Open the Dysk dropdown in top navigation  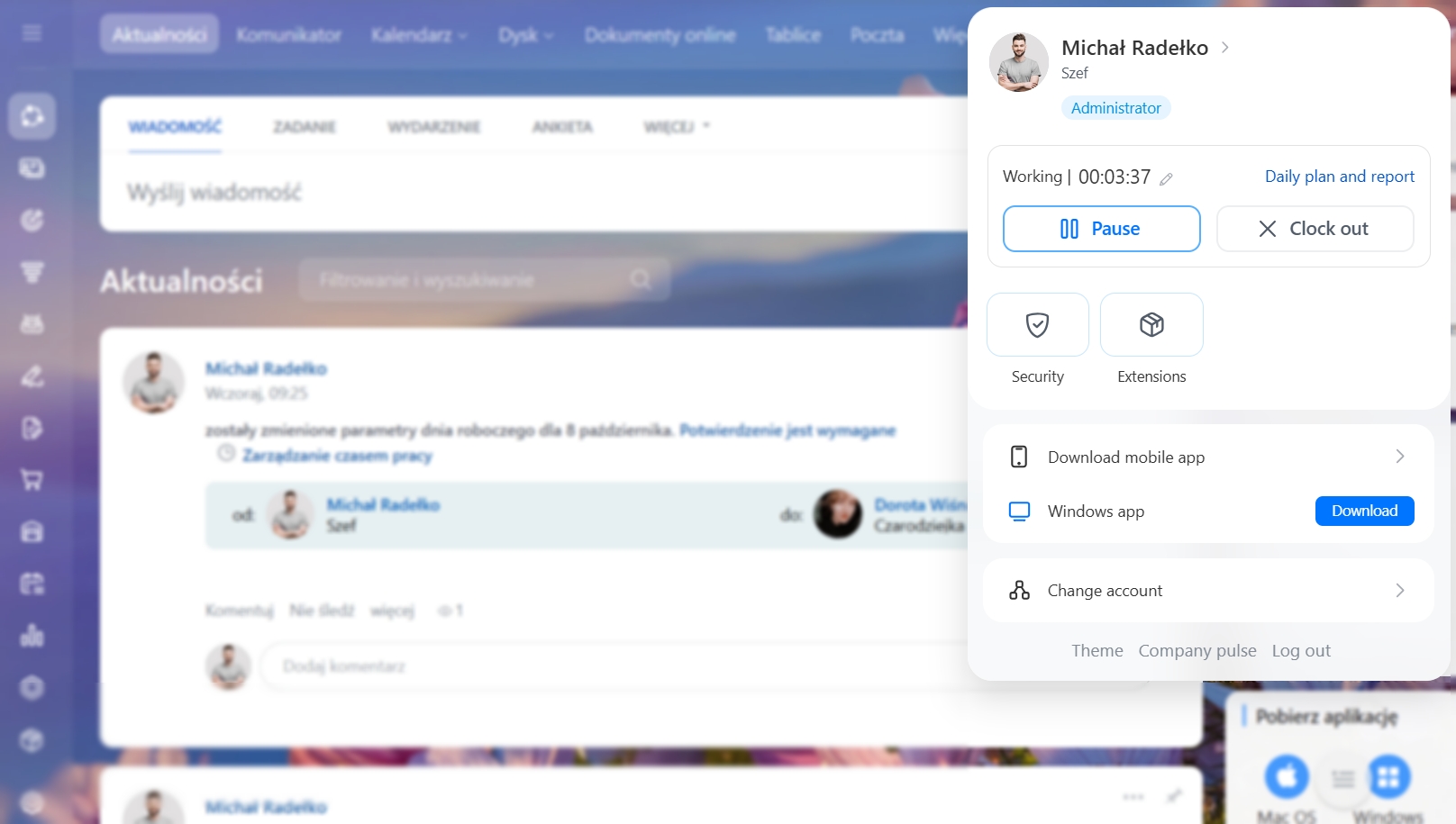[525, 35]
